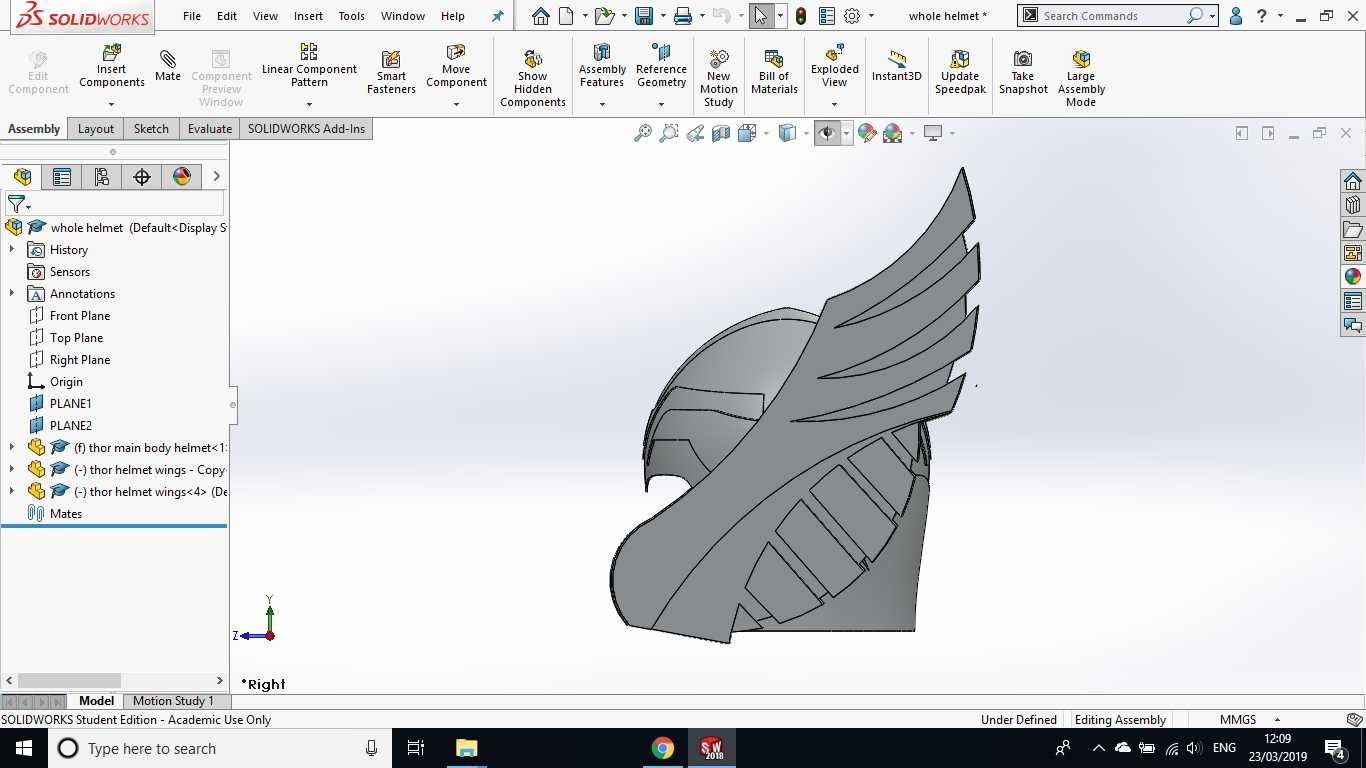Viewport: 1366px width, 768px height.
Task: Click the Previous View icon
Action: pos(695,133)
